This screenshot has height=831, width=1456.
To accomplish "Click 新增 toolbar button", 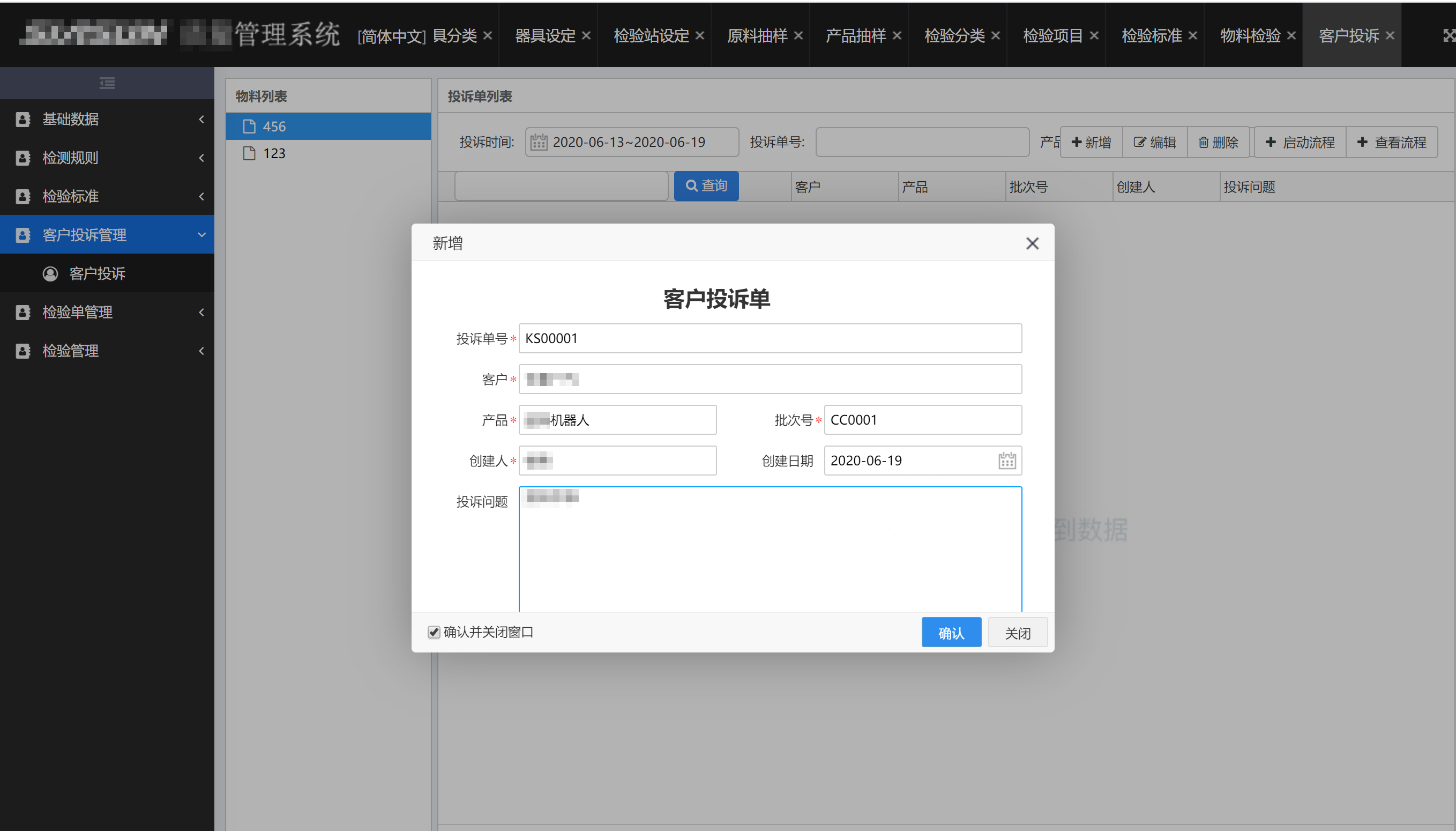I will click(x=1091, y=142).
